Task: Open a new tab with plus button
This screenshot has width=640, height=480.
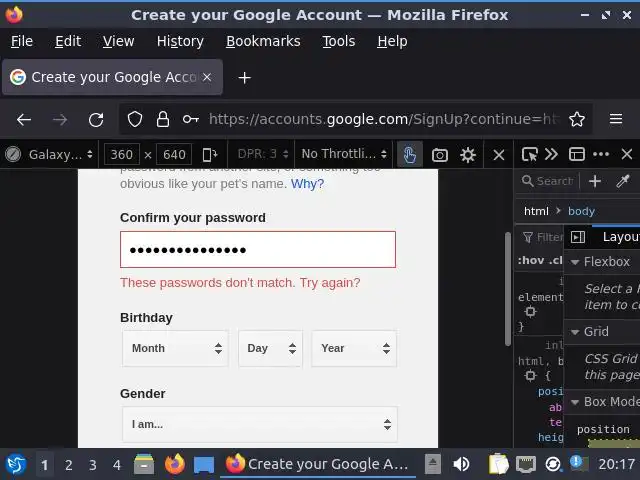Action: [x=244, y=78]
